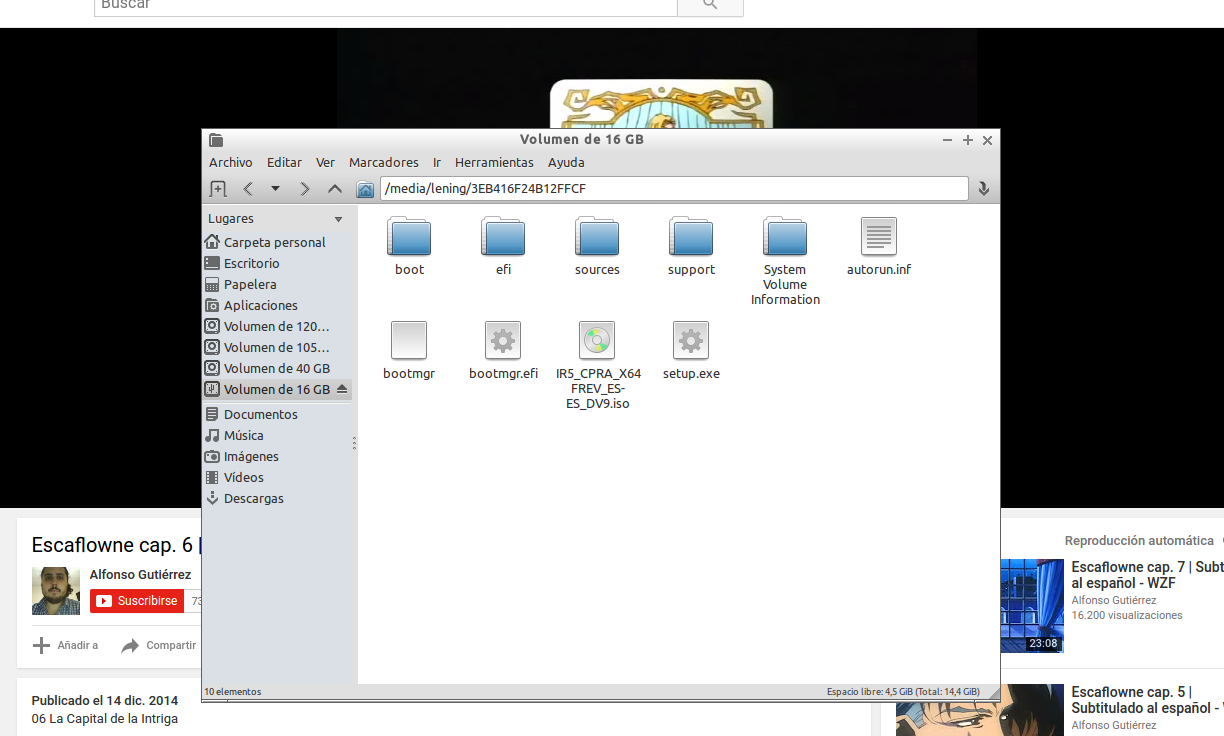
Task: Click the file manager title bar icon
Action: tap(216, 140)
